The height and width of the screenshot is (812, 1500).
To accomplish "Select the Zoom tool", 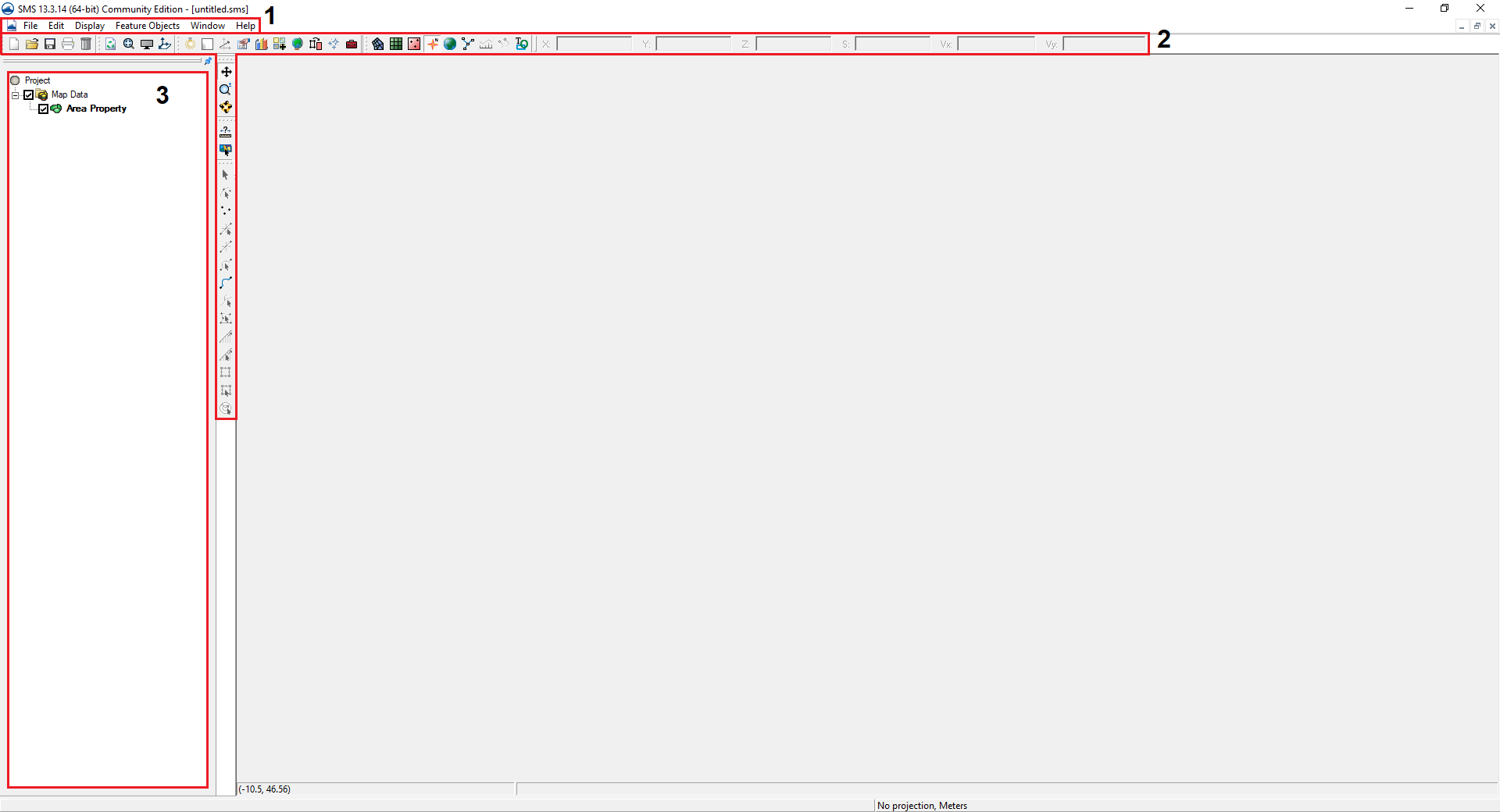I will tap(226, 90).
